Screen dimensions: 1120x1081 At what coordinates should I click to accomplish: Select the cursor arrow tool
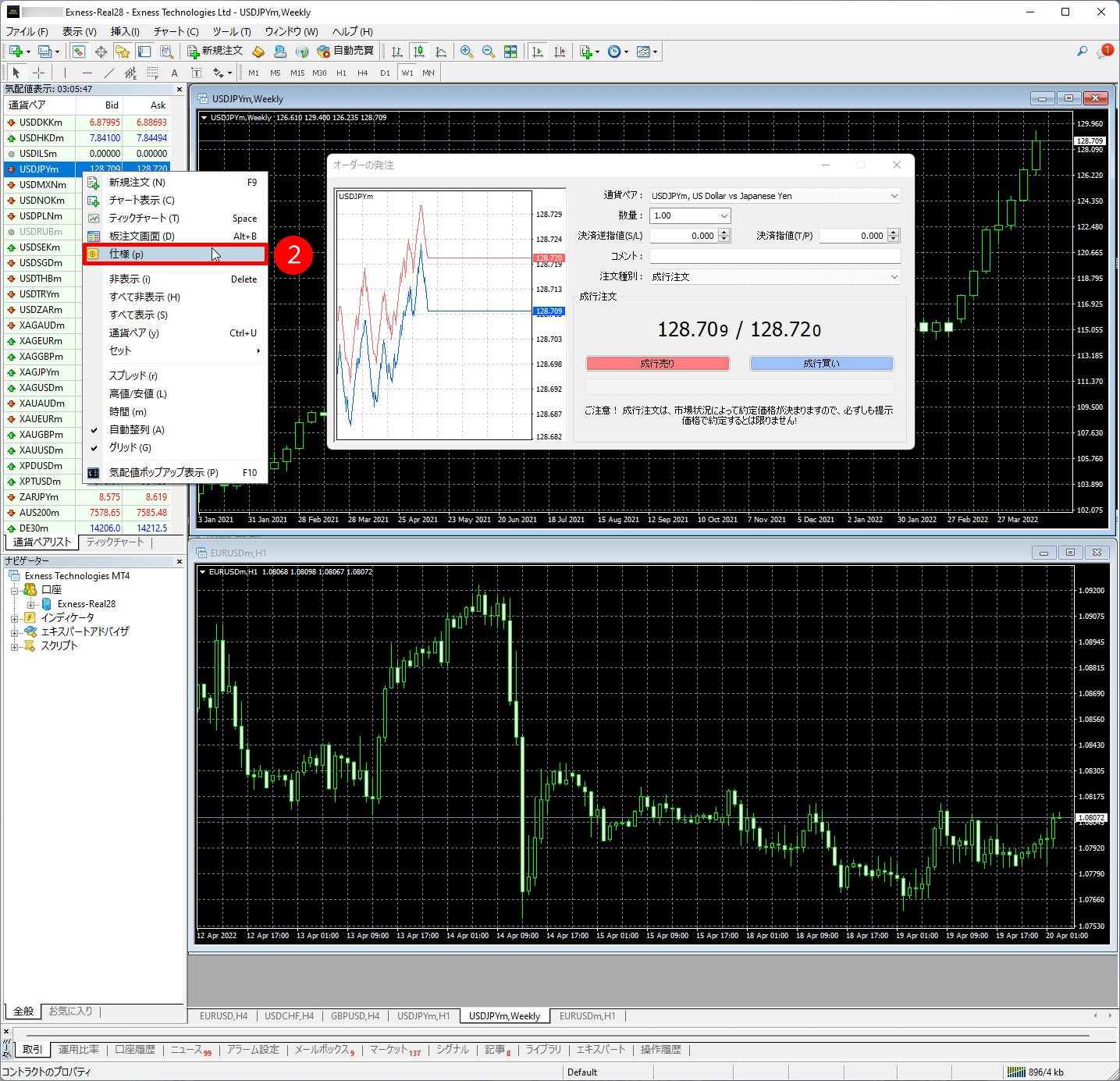[16, 73]
